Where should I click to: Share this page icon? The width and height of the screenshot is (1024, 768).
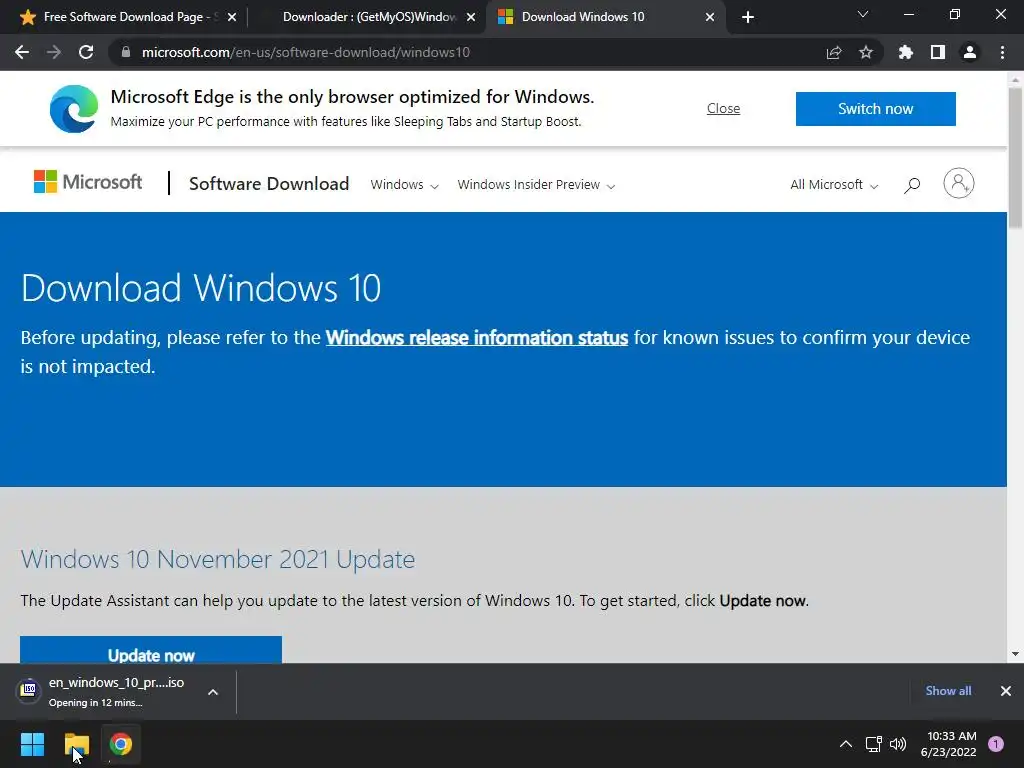[833, 52]
